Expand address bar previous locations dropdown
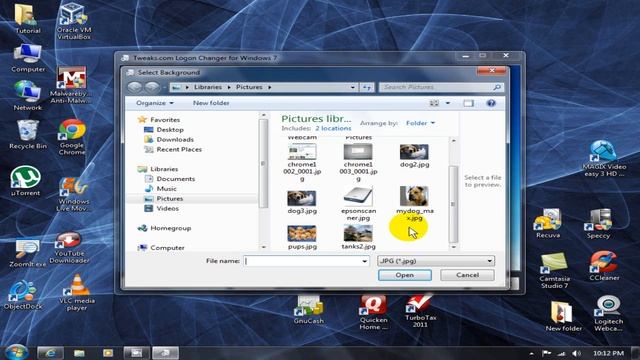This screenshot has height=360, width=640. (x=353, y=87)
